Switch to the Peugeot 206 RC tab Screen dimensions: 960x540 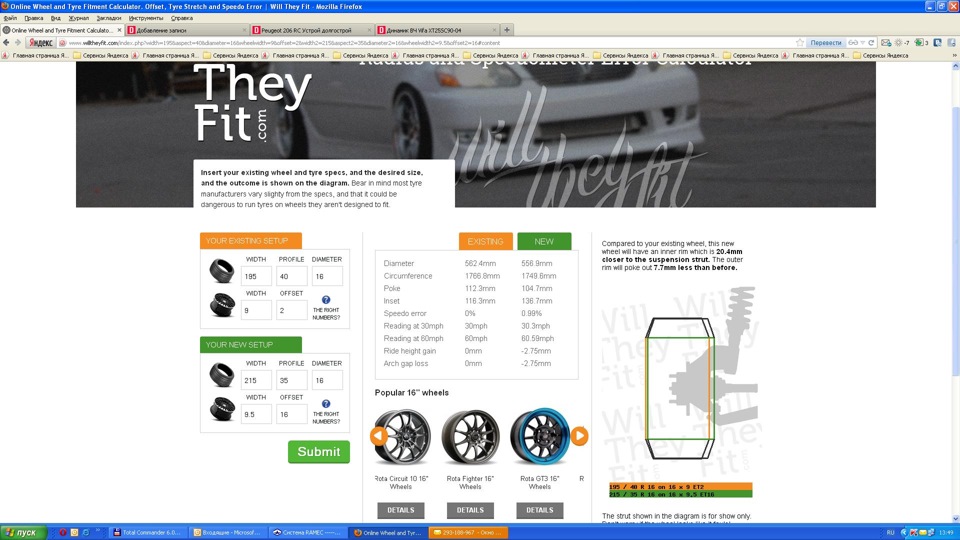coord(312,30)
